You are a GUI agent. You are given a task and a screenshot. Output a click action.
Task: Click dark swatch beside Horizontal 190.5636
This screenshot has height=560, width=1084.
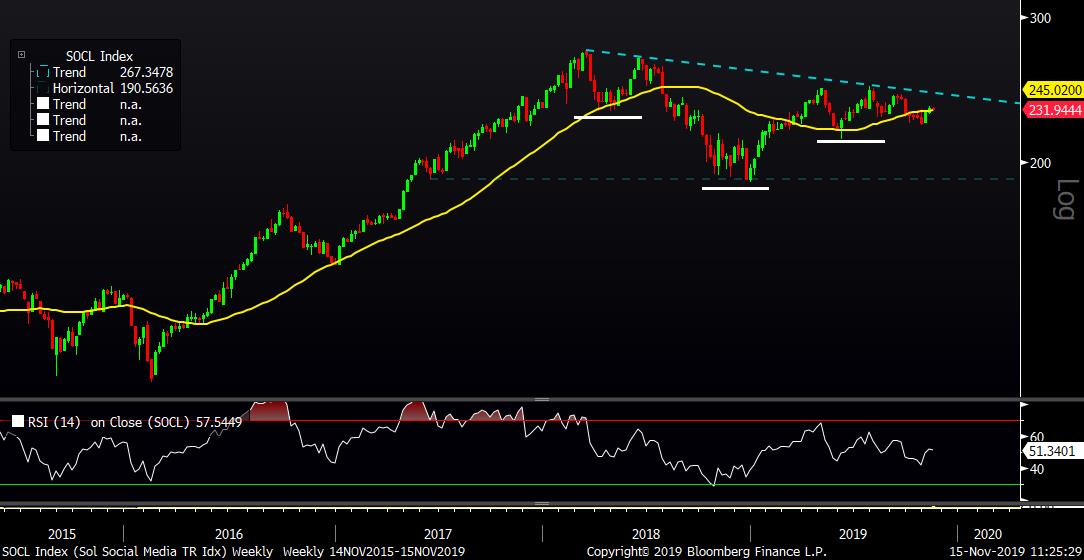(43, 88)
